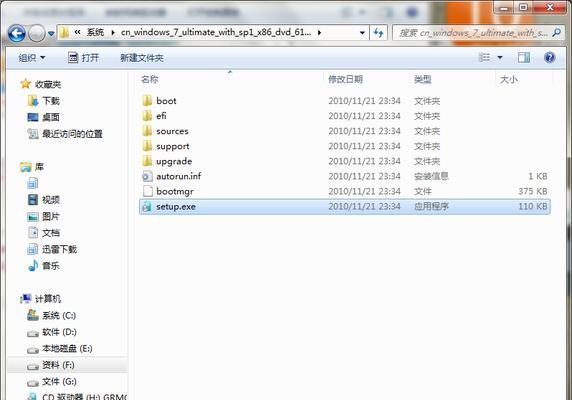The height and width of the screenshot is (400, 572).
Task: Select the bootmgr file
Action: pos(344,191)
